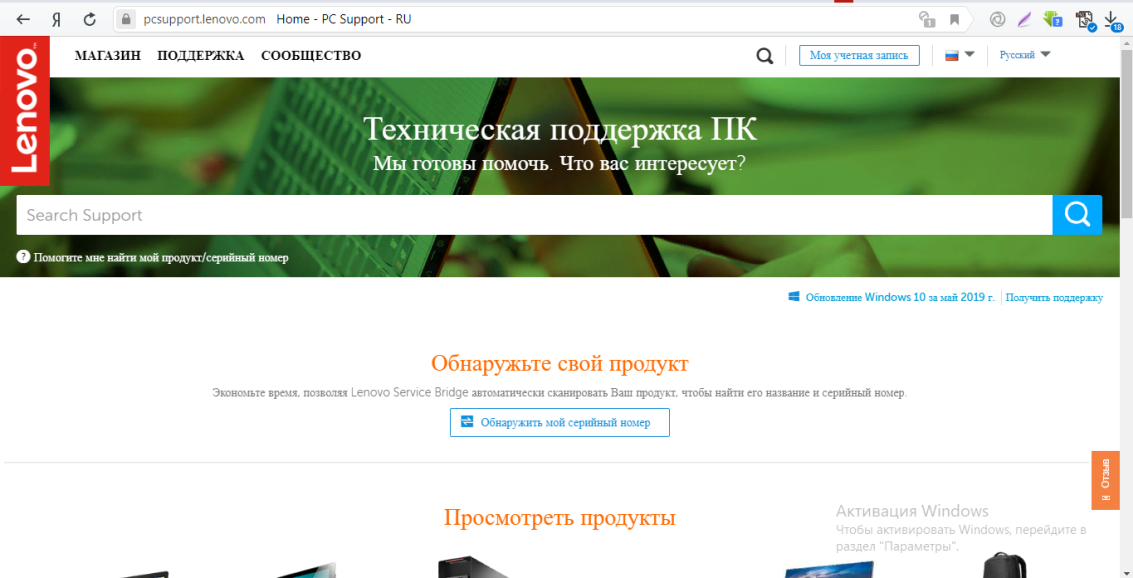Screen dimensions: 1133x578
Task: Click the Windows logo near the update notice
Action: click(793, 297)
